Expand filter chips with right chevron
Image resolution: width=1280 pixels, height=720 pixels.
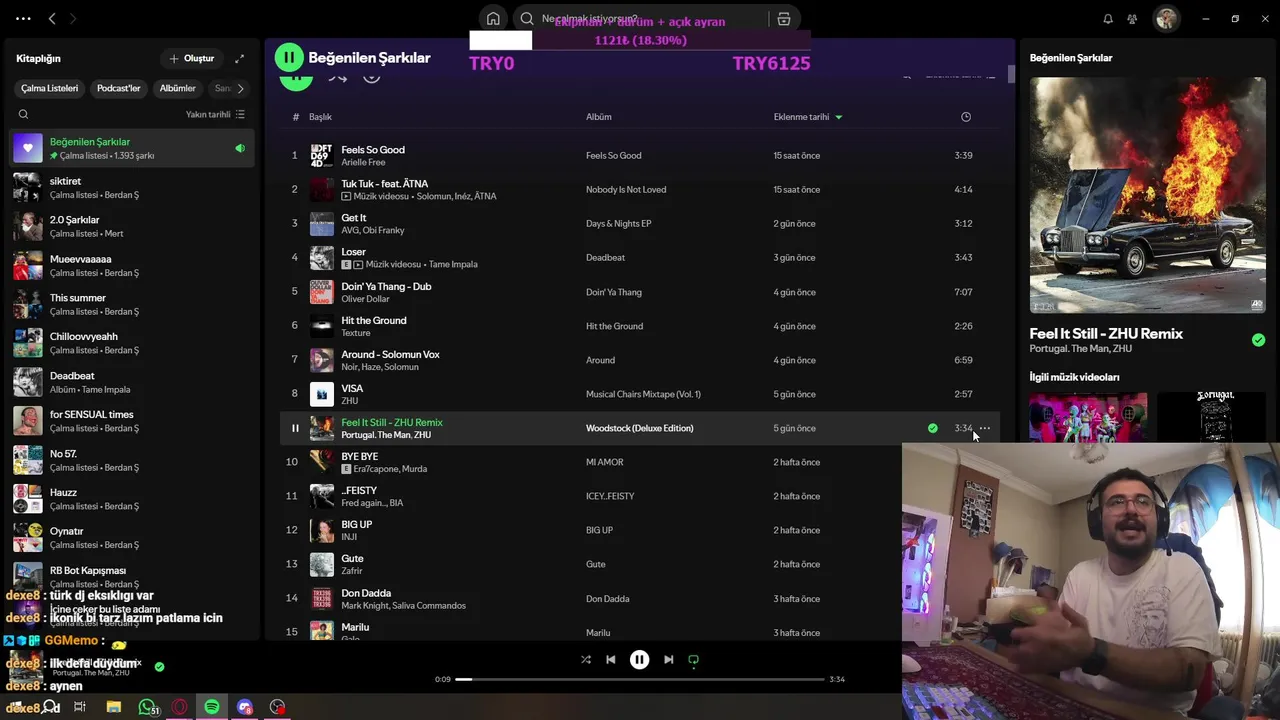coord(240,88)
